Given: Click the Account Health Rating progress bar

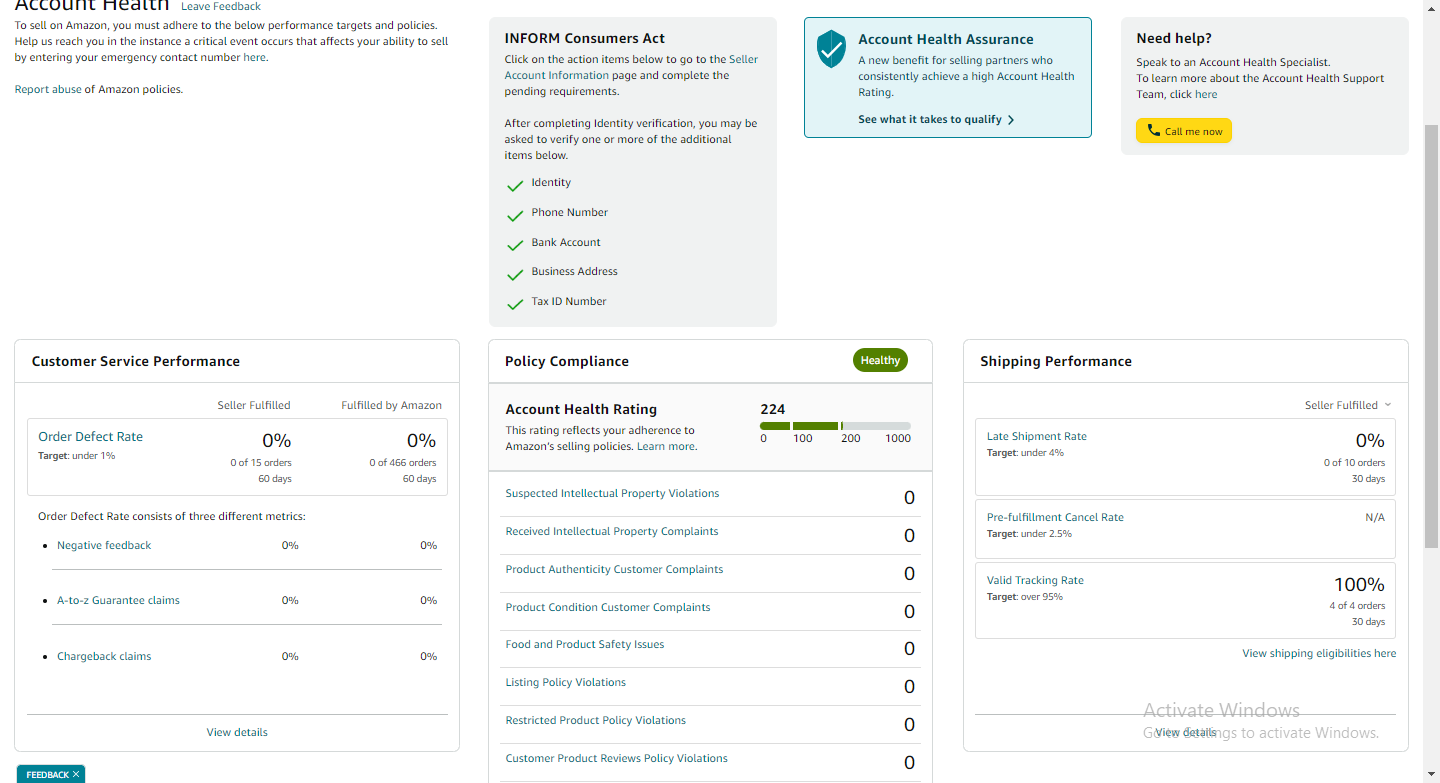Looking at the screenshot, I should (835, 426).
